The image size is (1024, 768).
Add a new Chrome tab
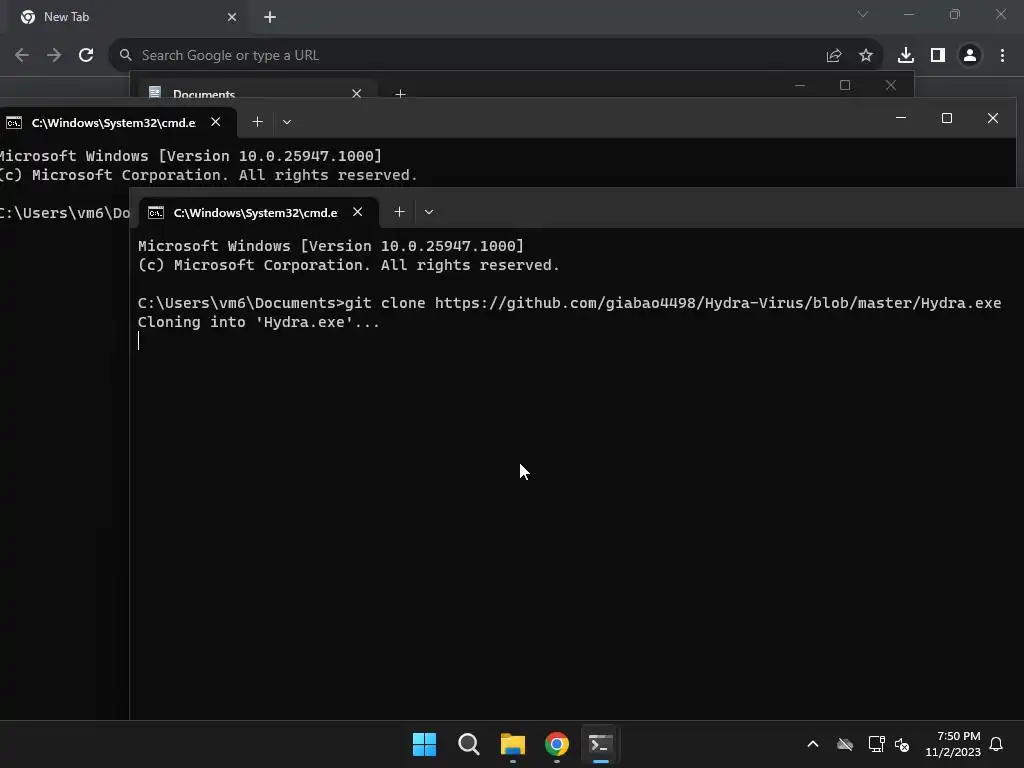point(270,17)
